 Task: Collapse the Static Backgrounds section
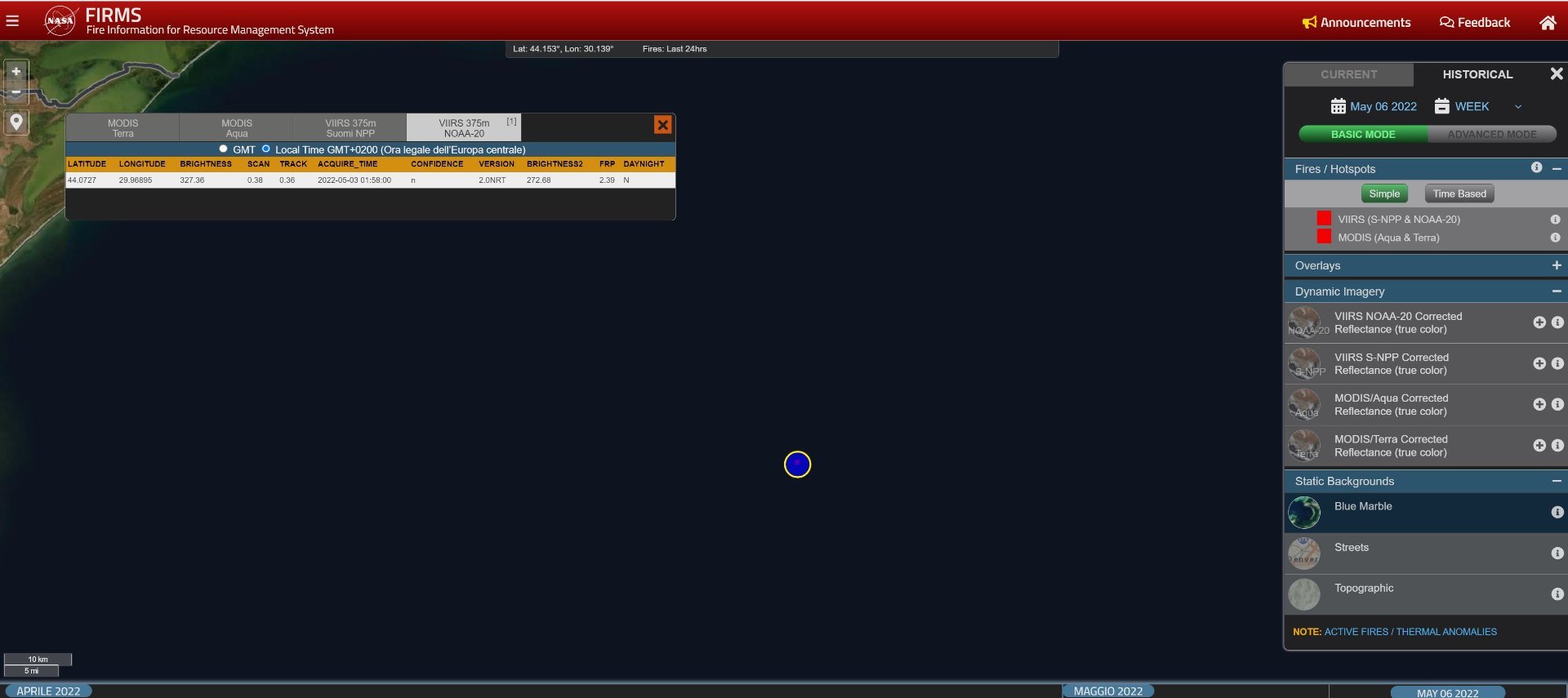1556,482
